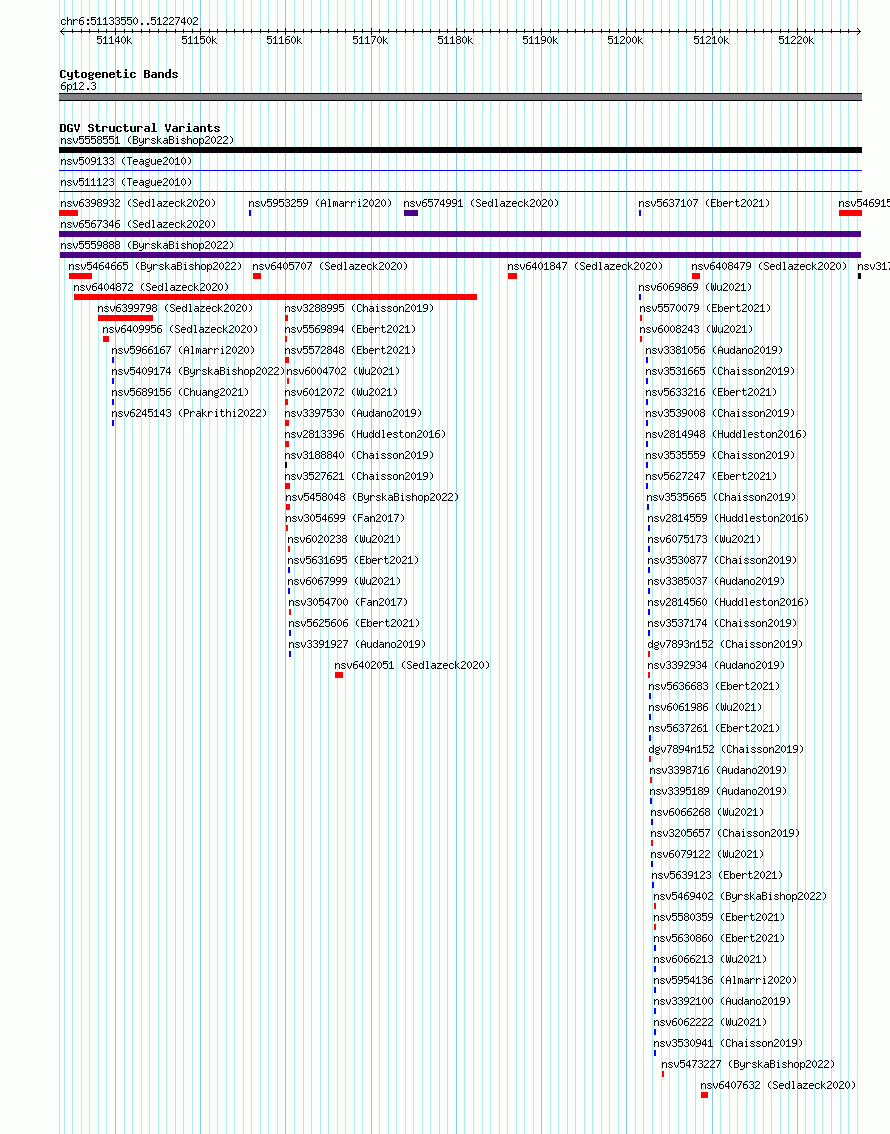Click nsv6004702 (Wu2021) label
Viewport: 890px width, 1134px height.
click(x=343, y=371)
